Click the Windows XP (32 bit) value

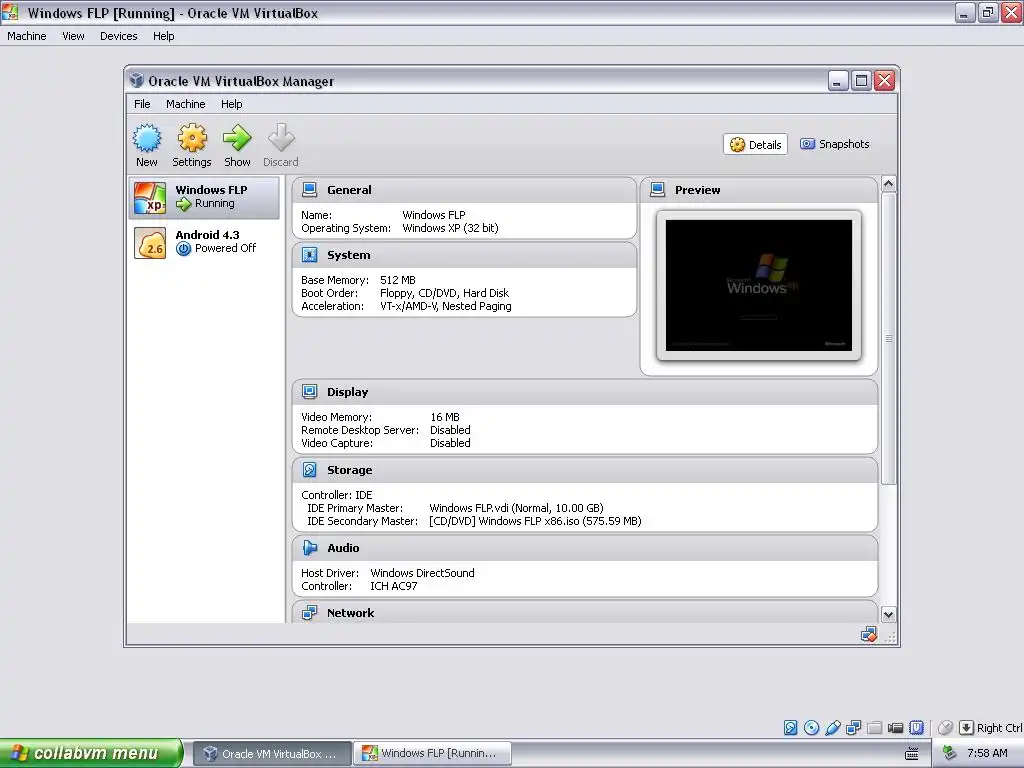point(450,228)
